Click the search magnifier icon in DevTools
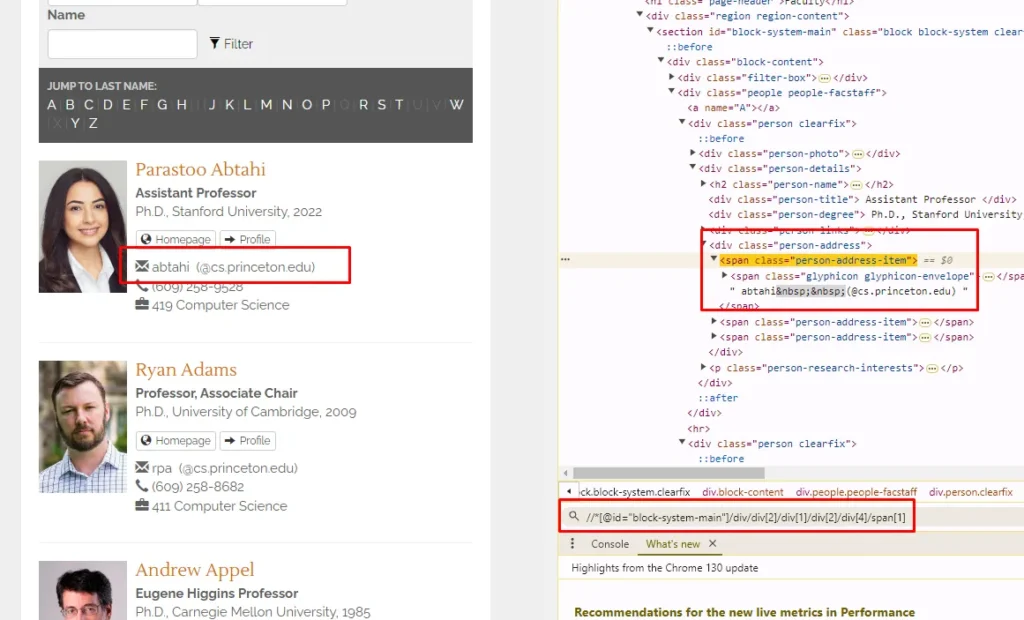This screenshot has width=1024, height=620. [x=574, y=517]
